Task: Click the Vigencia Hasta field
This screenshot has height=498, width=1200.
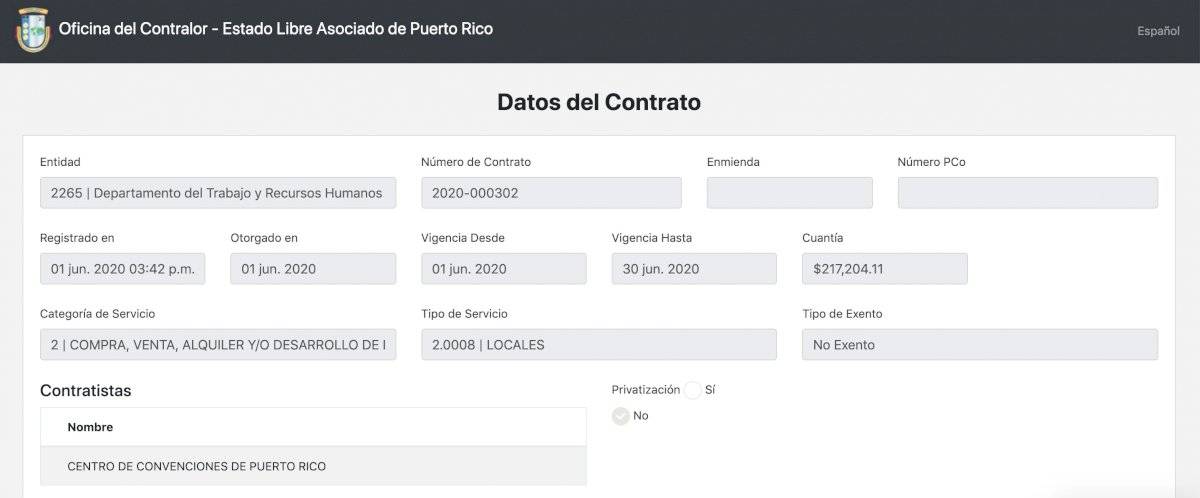Action: pos(694,269)
